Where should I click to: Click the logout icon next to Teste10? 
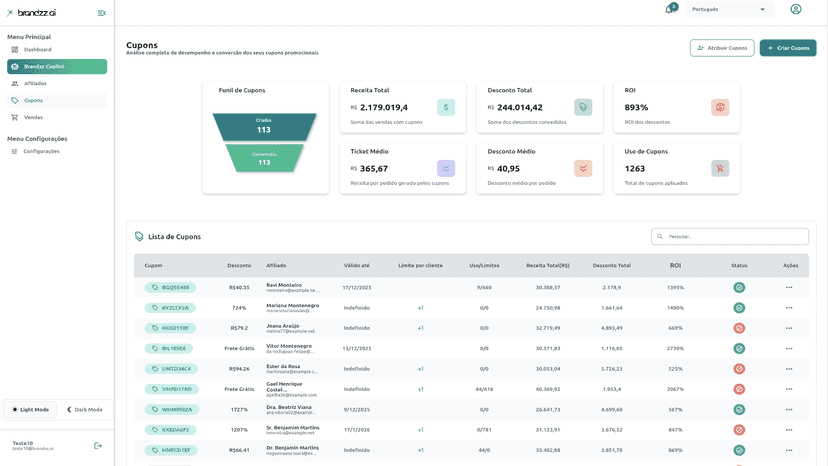98,445
